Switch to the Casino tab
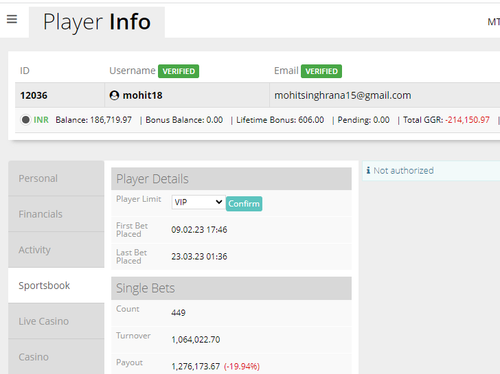This screenshot has width=500, height=374. coord(56,357)
